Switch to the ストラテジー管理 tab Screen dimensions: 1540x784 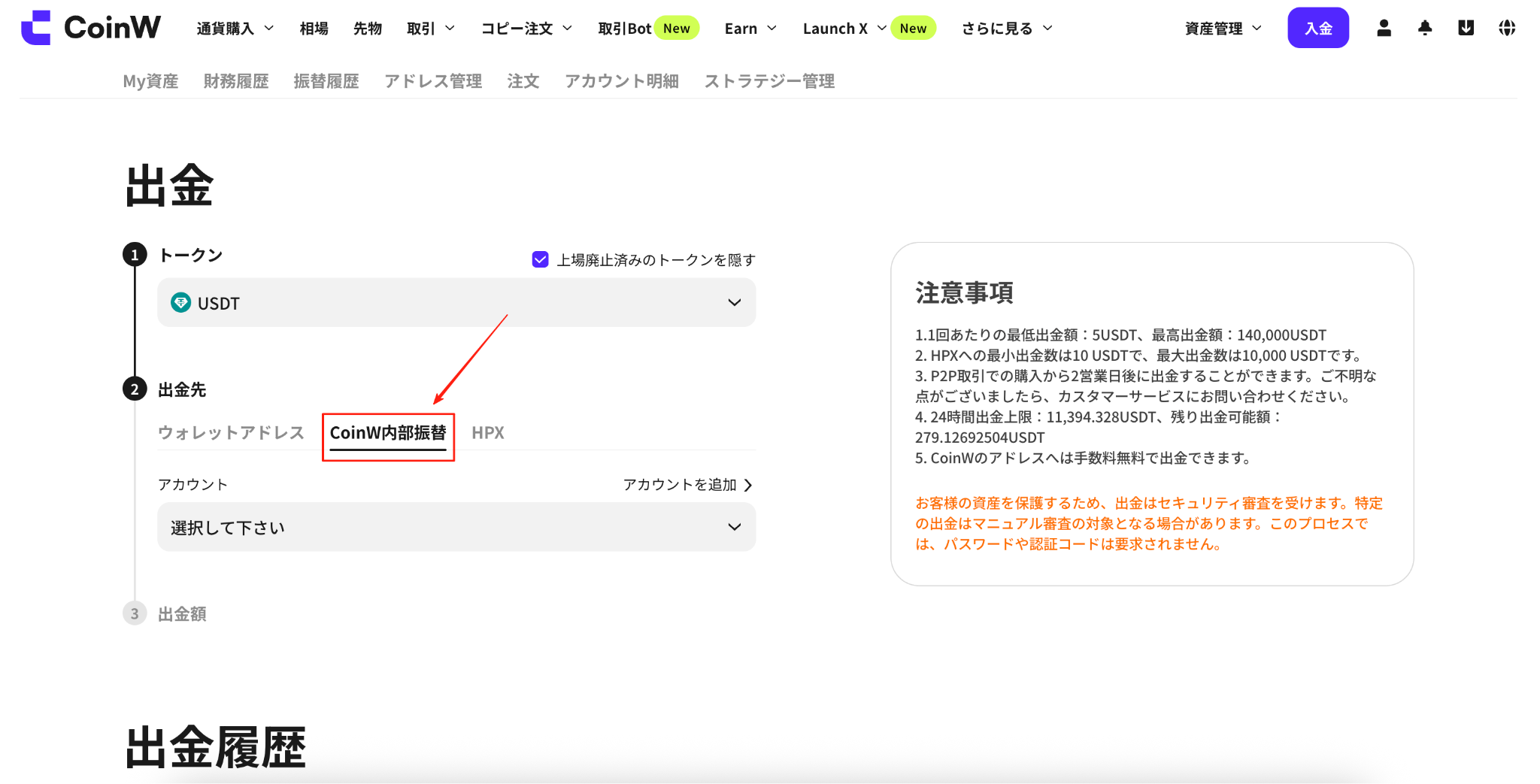[x=769, y=81]
